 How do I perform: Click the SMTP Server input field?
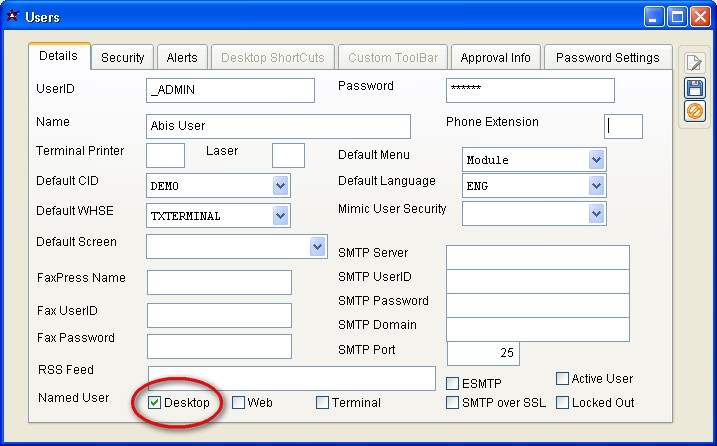coord(537,257)
